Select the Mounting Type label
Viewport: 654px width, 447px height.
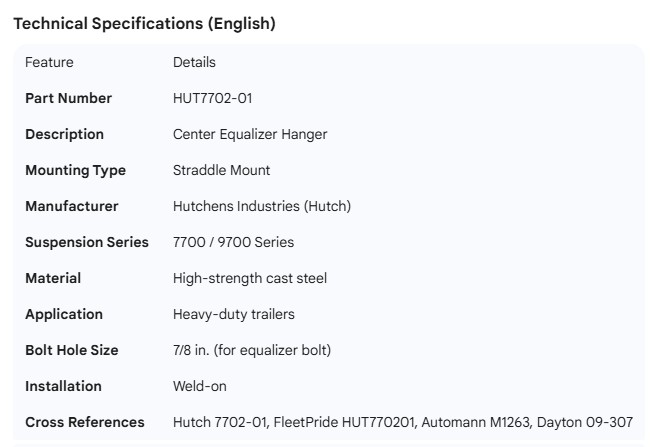click(75, 170)
